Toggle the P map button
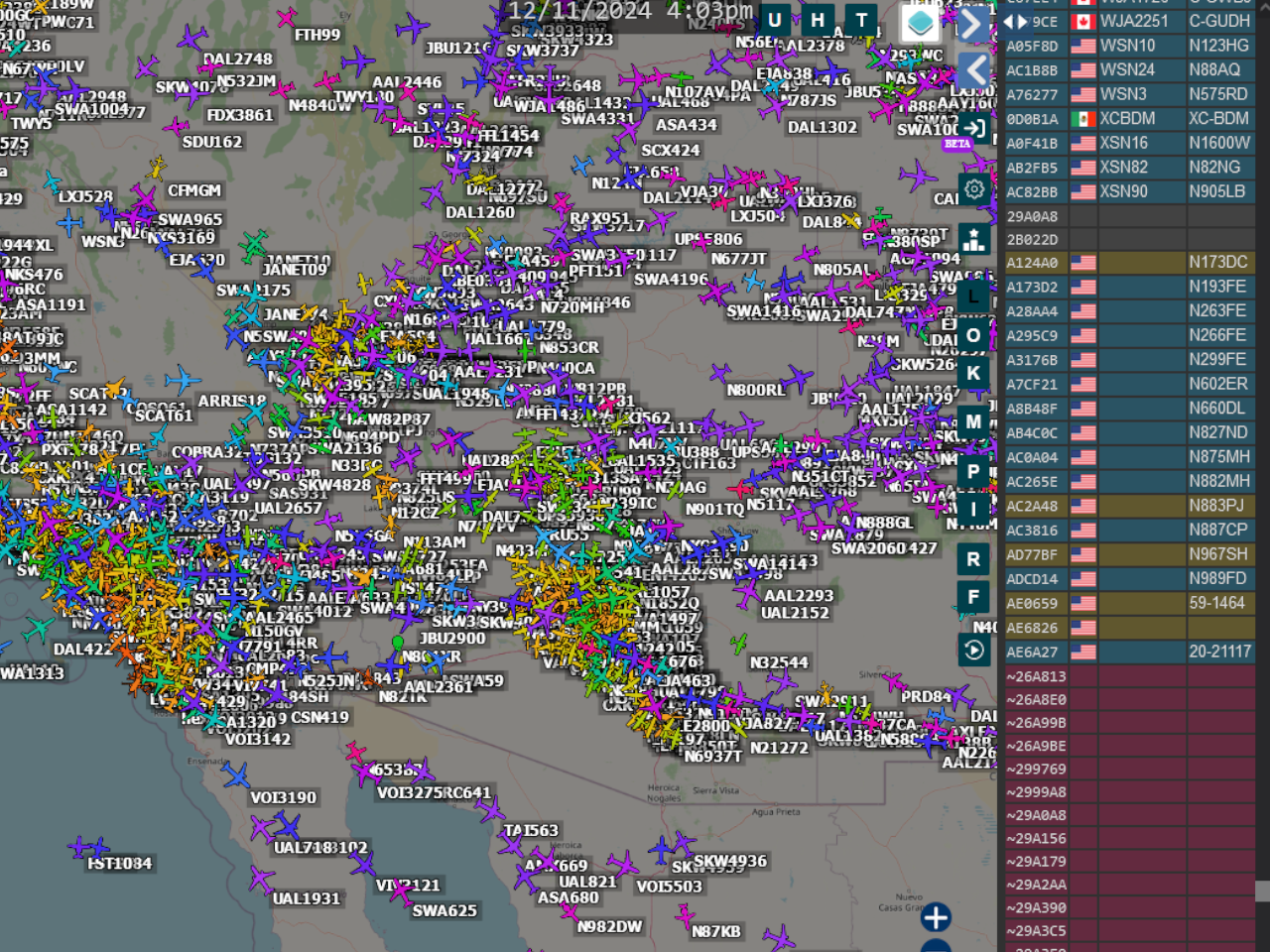Viewport: 1270px width, 952px height. tap(973, 471)
